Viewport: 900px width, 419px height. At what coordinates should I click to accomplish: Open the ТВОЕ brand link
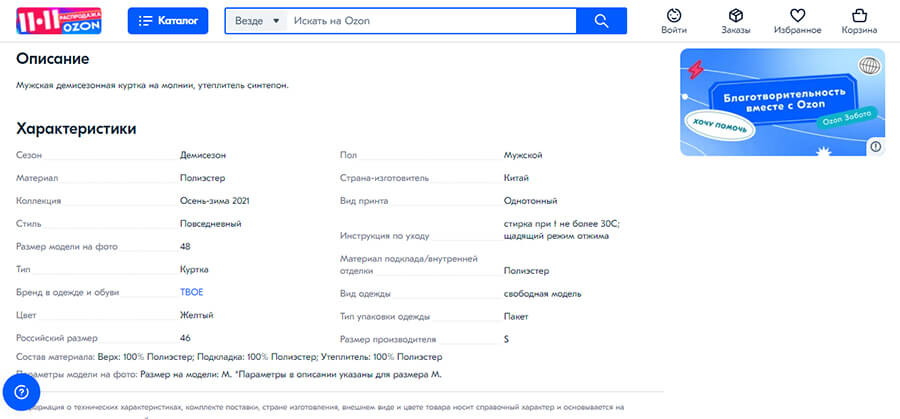[192, 292]
